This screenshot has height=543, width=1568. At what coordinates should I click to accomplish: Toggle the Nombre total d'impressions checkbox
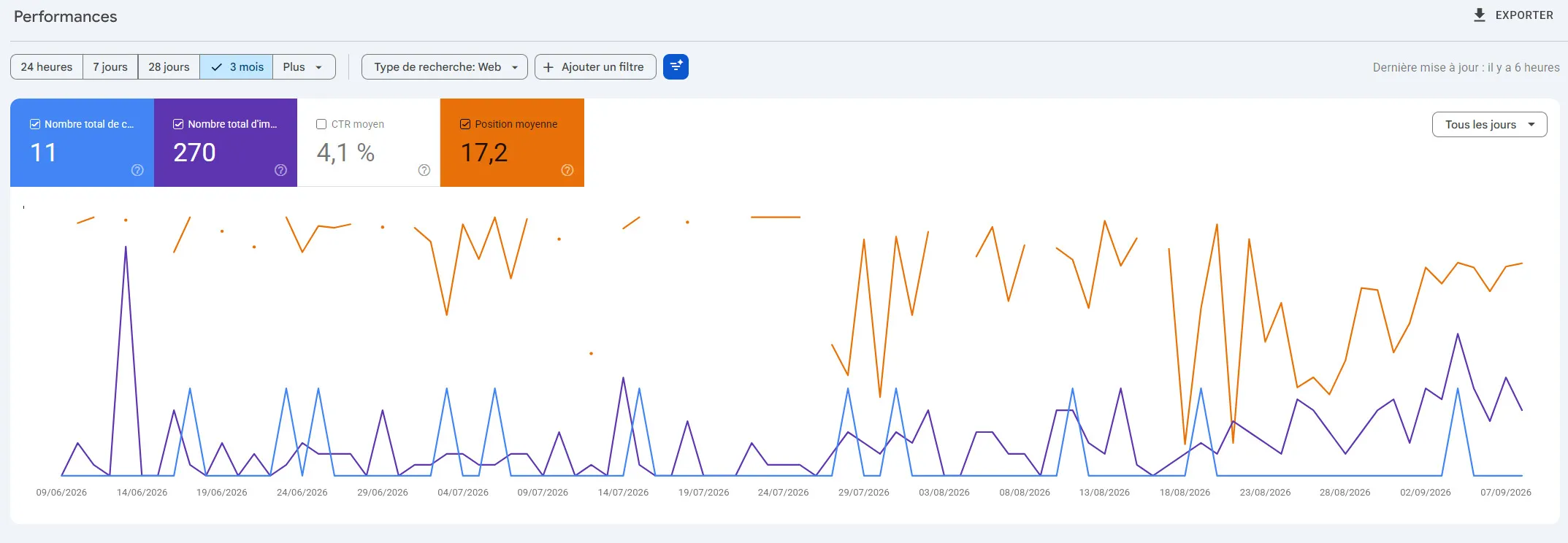(x=178, y=124)
